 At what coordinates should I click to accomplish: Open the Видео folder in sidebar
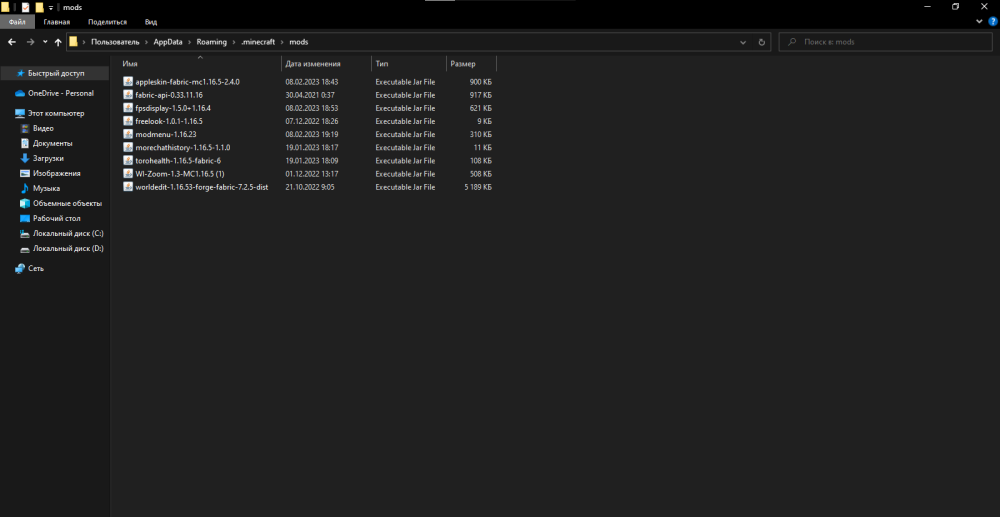[x=43, y=128]
